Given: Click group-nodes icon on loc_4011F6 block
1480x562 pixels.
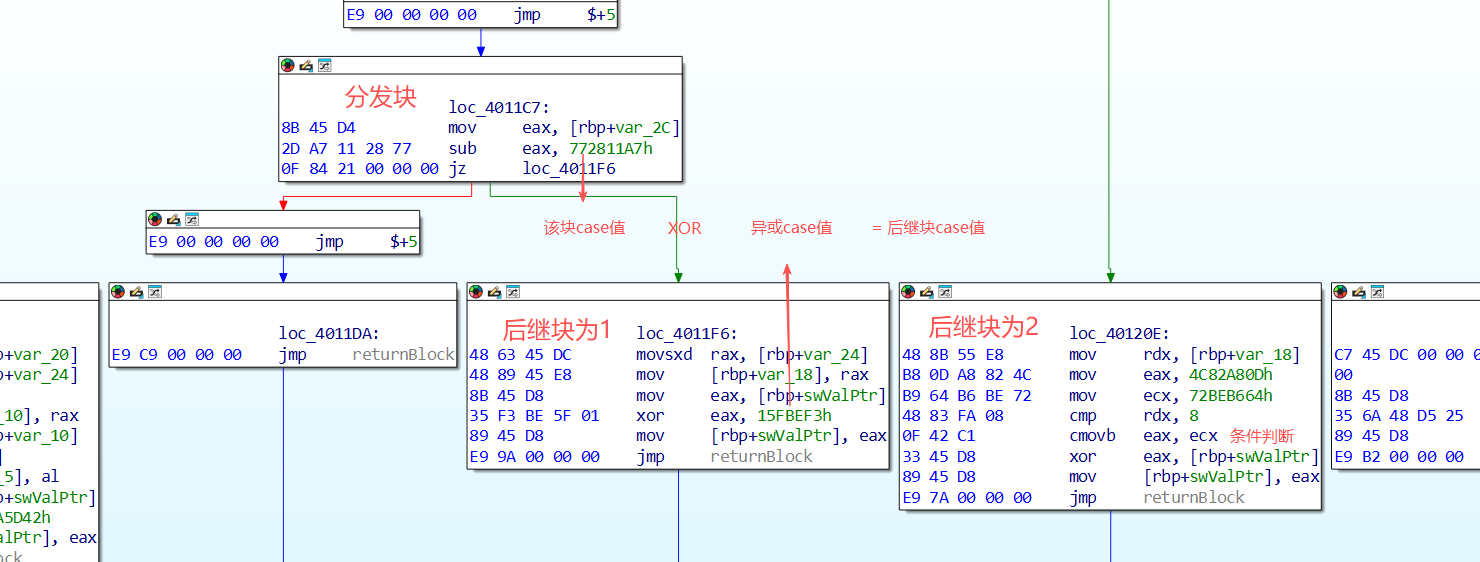Looking at the screenshot, I should point(512,291).
